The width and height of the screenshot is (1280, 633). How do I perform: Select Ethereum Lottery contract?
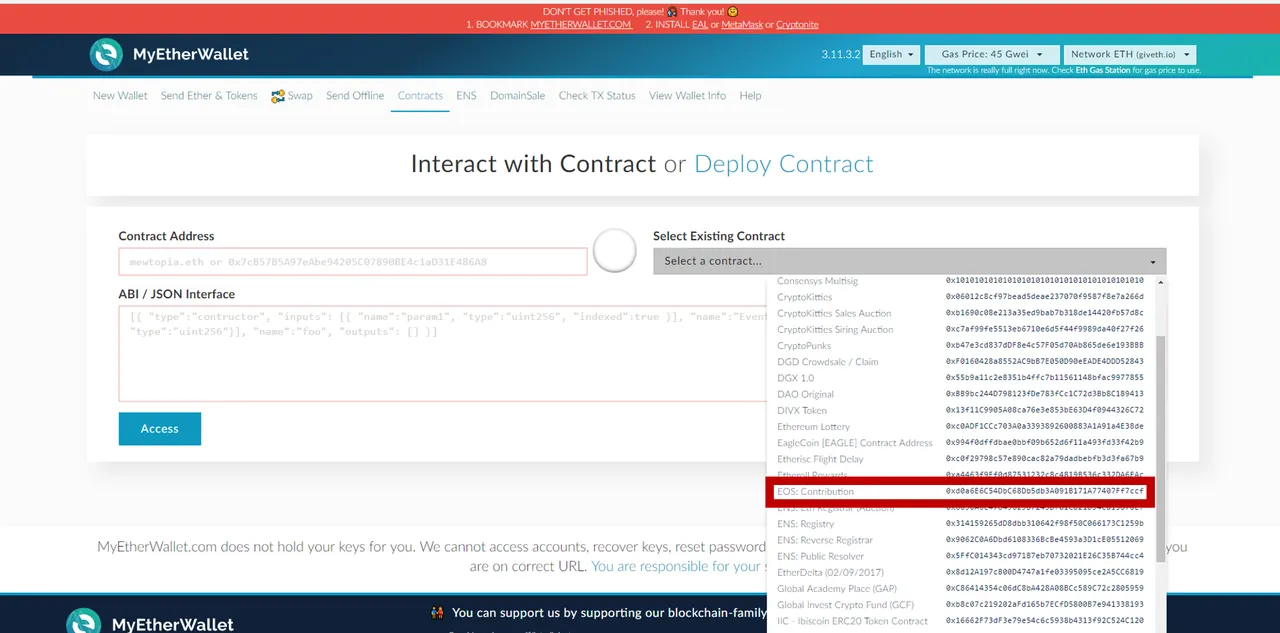pyautogui.click(x=960, y=426)
